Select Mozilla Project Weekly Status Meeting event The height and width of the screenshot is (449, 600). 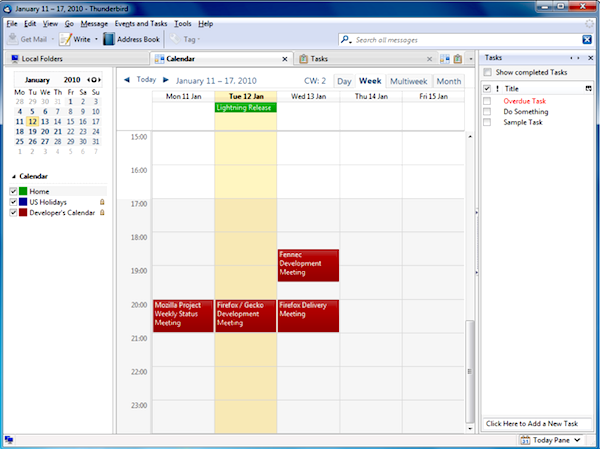pyautogui.click(x=183, y=316)
